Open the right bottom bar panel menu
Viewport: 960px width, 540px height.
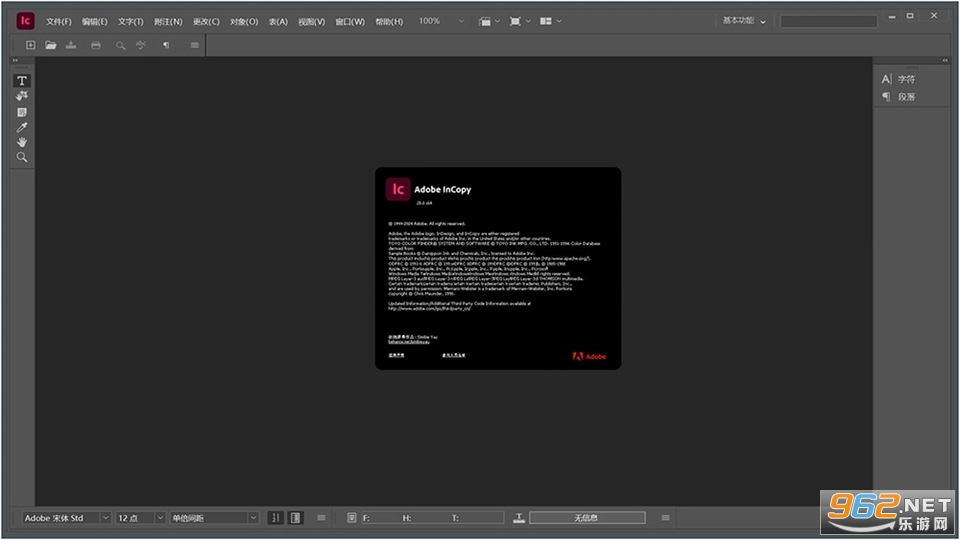click(x=666, y=518)
